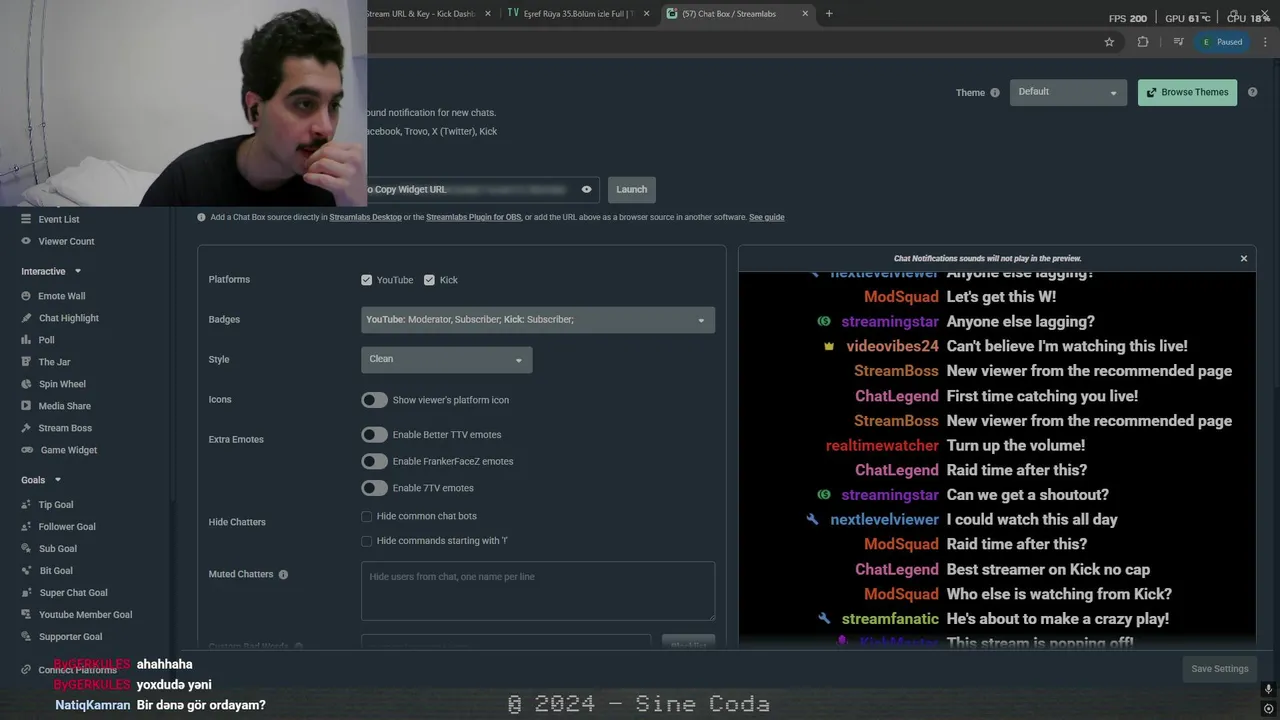Open the Media Share widget
Screen dimensions: 1280x720
pyautogui.click(x=64, y=406)
